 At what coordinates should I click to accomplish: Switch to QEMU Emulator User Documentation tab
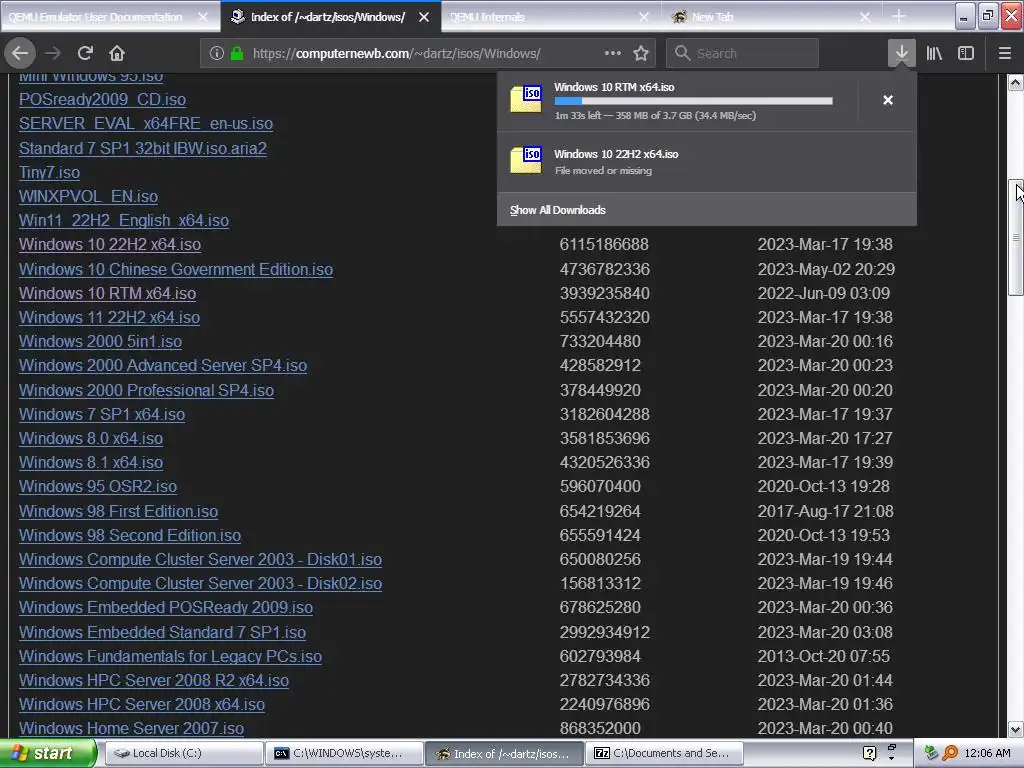click(96, 17)
